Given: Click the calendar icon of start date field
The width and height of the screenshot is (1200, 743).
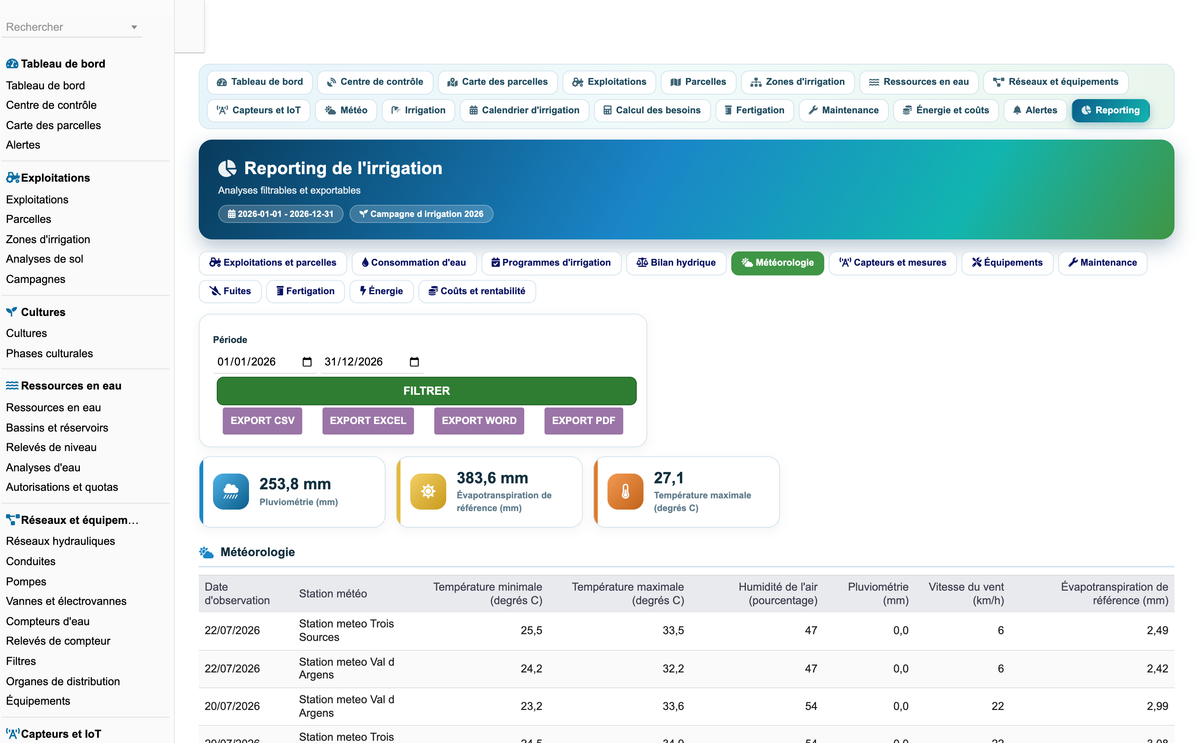Looking at the screenshot, I should click(307, 362).
